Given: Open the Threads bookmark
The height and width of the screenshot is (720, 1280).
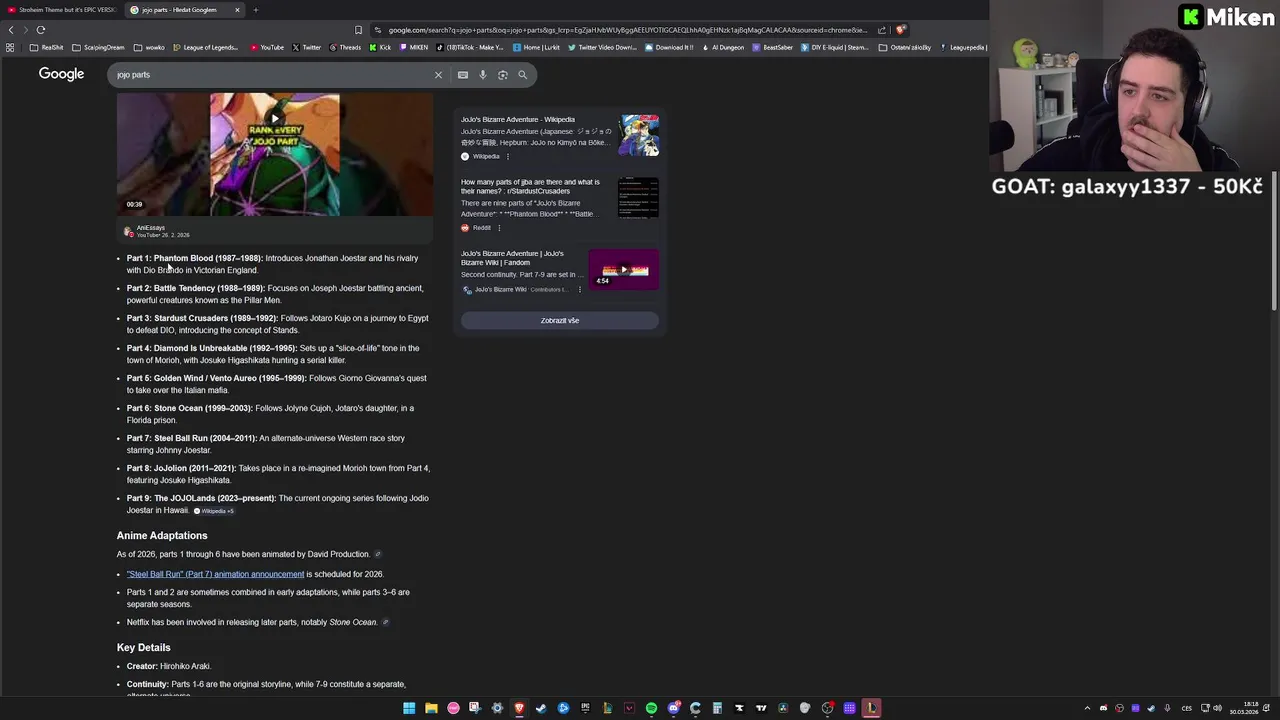Looking at the screenshot, I should pyautogui.click(x=345, y=47).
